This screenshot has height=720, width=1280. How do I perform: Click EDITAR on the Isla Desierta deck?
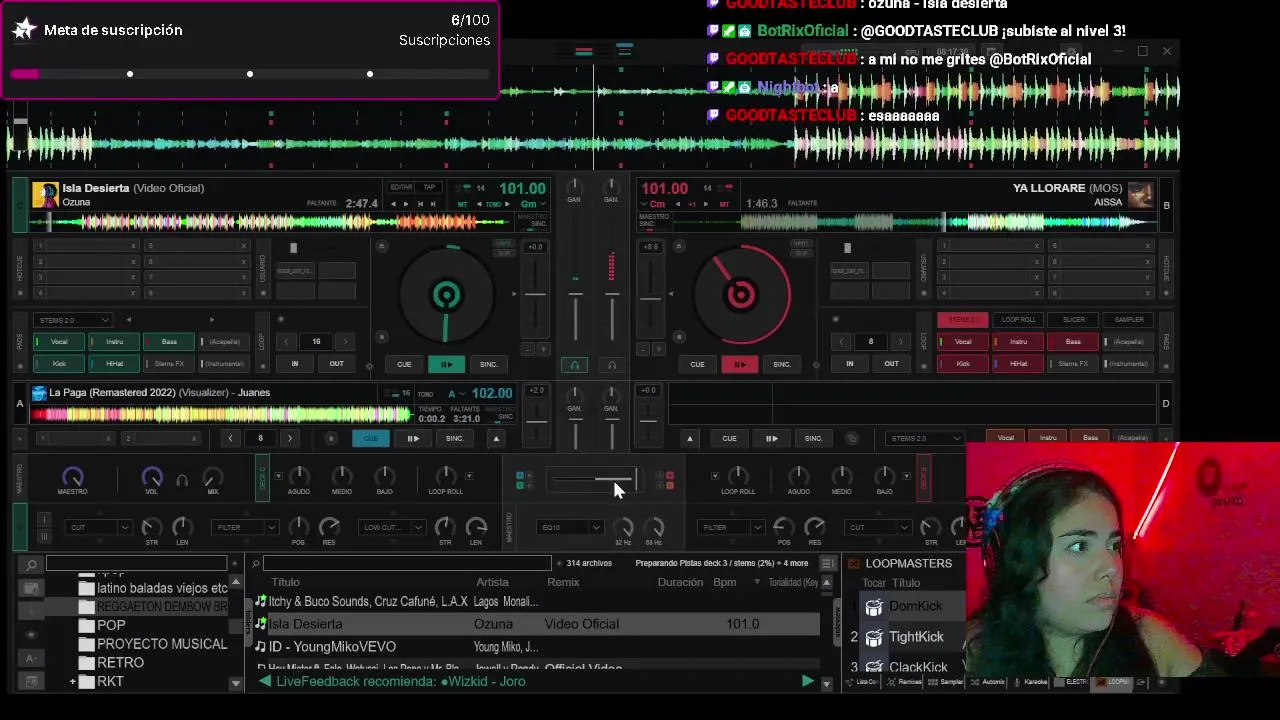(x=401, y=187)
